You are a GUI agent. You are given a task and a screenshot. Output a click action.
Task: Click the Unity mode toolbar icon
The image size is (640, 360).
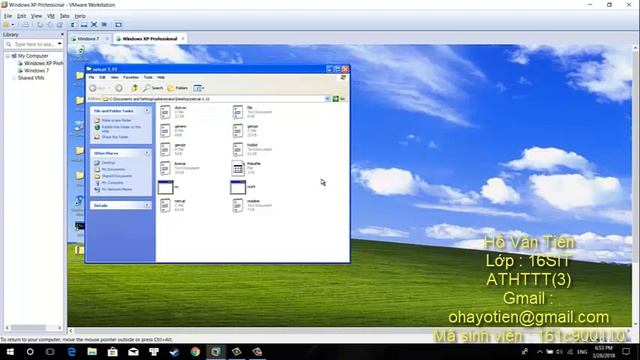pos(104,25)
